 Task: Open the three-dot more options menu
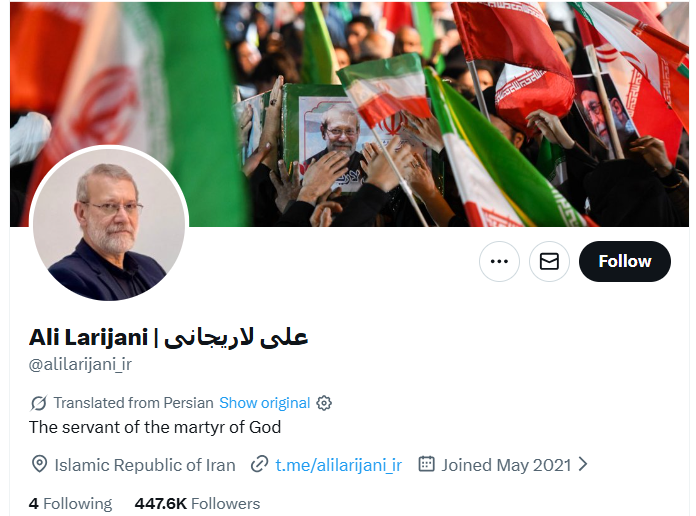[x=499, y=261]
